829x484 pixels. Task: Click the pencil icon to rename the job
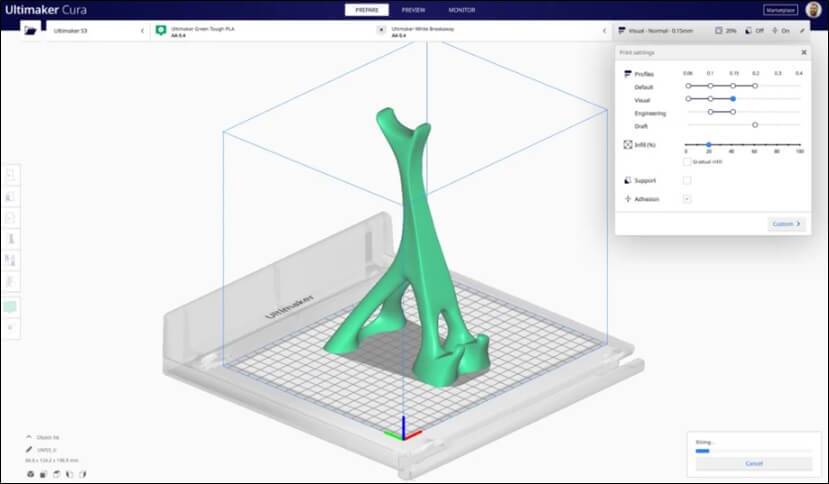point(29,450)
